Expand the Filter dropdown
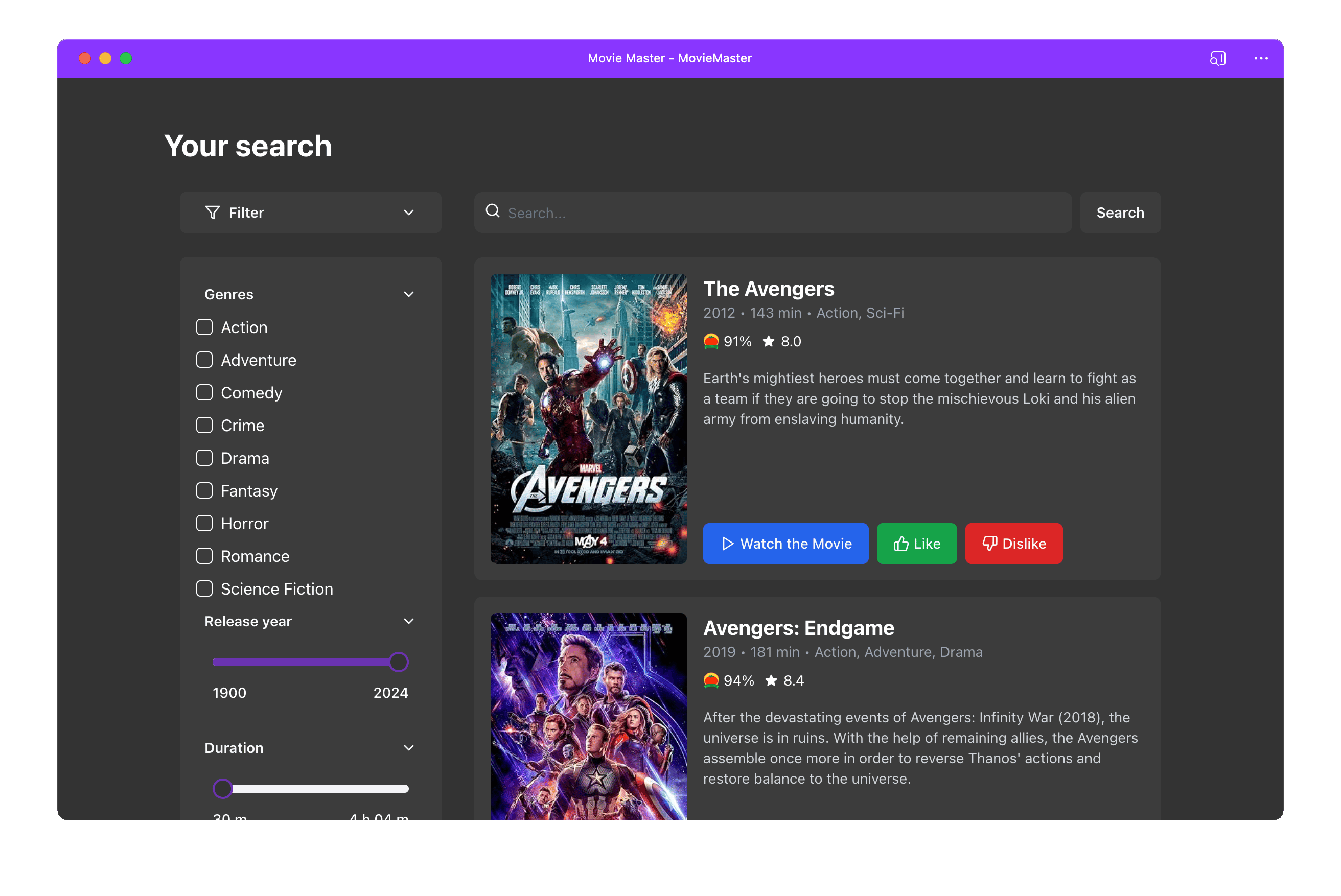 [x=310, y=213]
